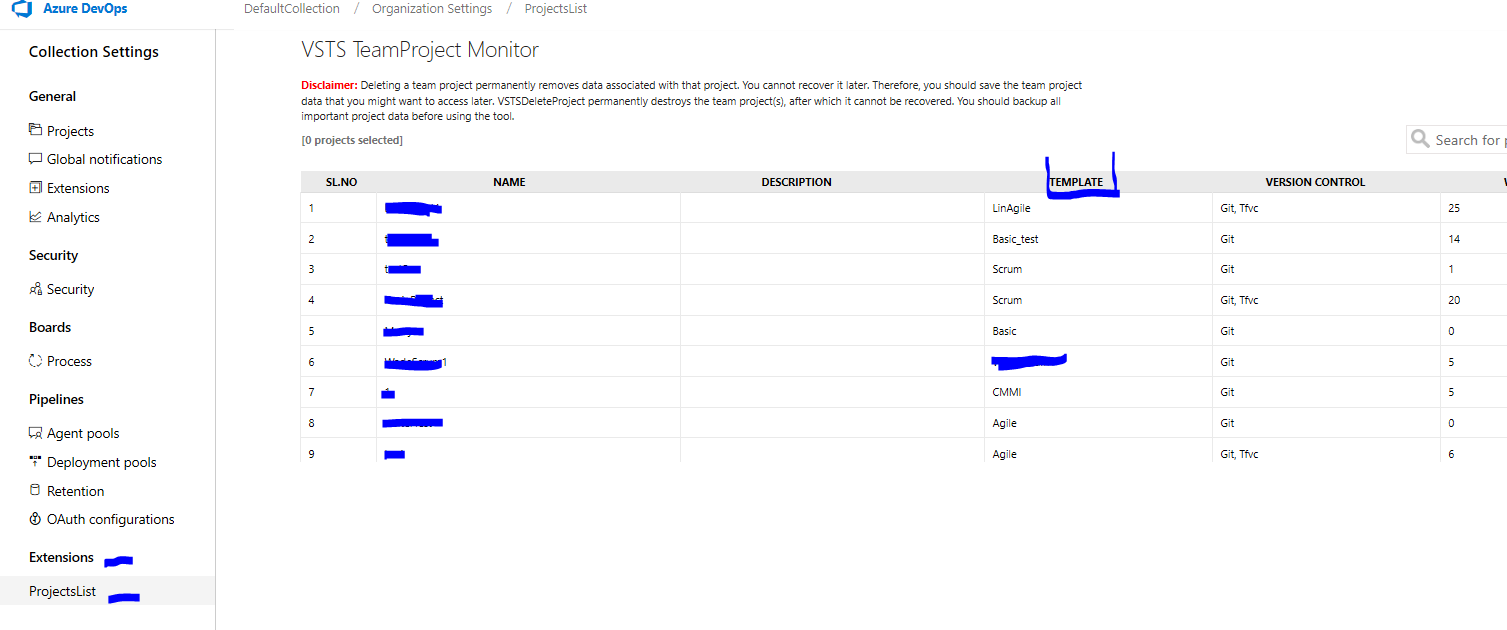This screenshot has height=630, width=1507.
Task: Sort by DESCRIPTION column header
Action: (x=796, y=182)
